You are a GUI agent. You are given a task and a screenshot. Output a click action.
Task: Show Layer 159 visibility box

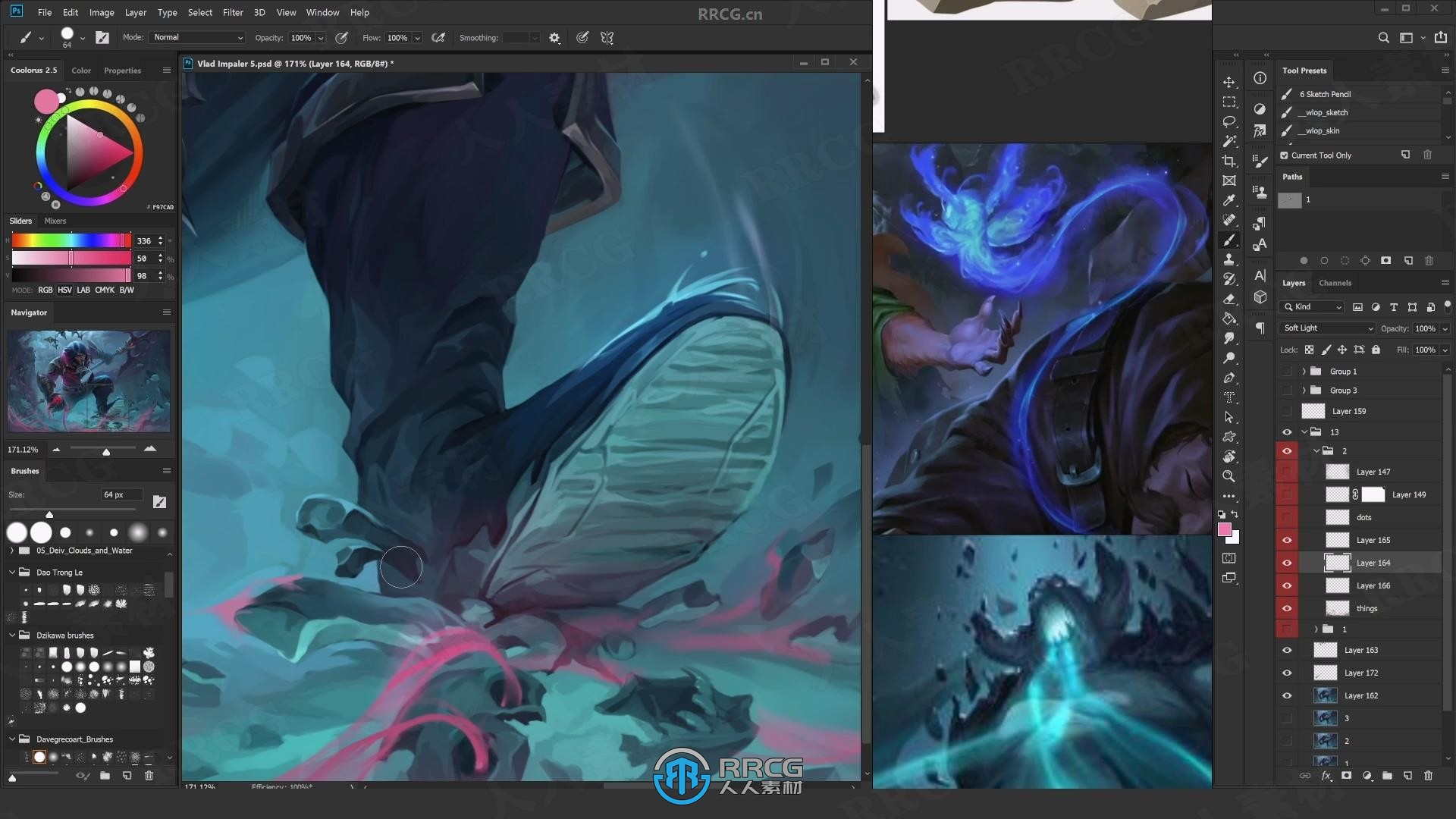click(x=1287, y=411)
